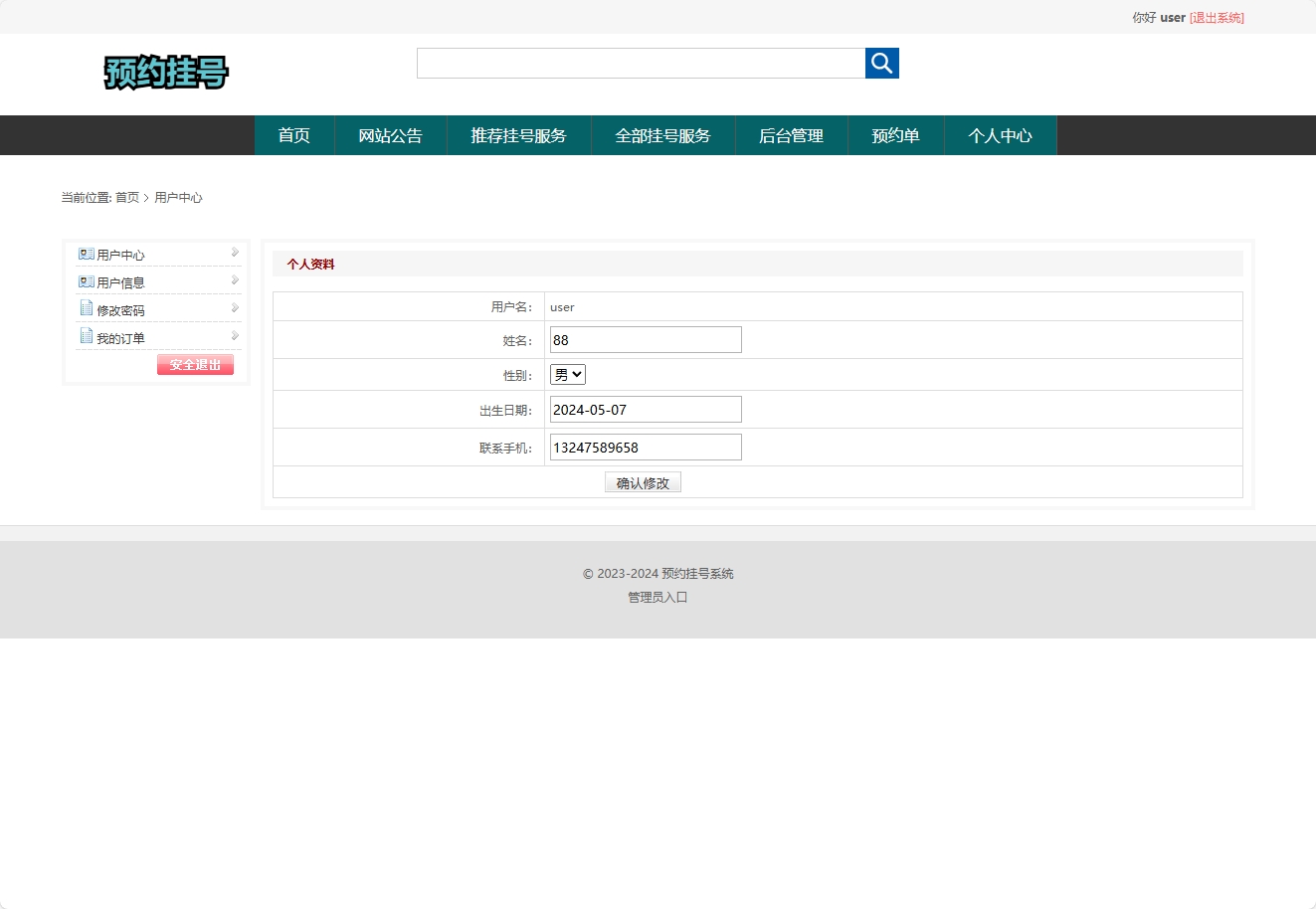Click the 修改密码 document icon

click(87, 309)
